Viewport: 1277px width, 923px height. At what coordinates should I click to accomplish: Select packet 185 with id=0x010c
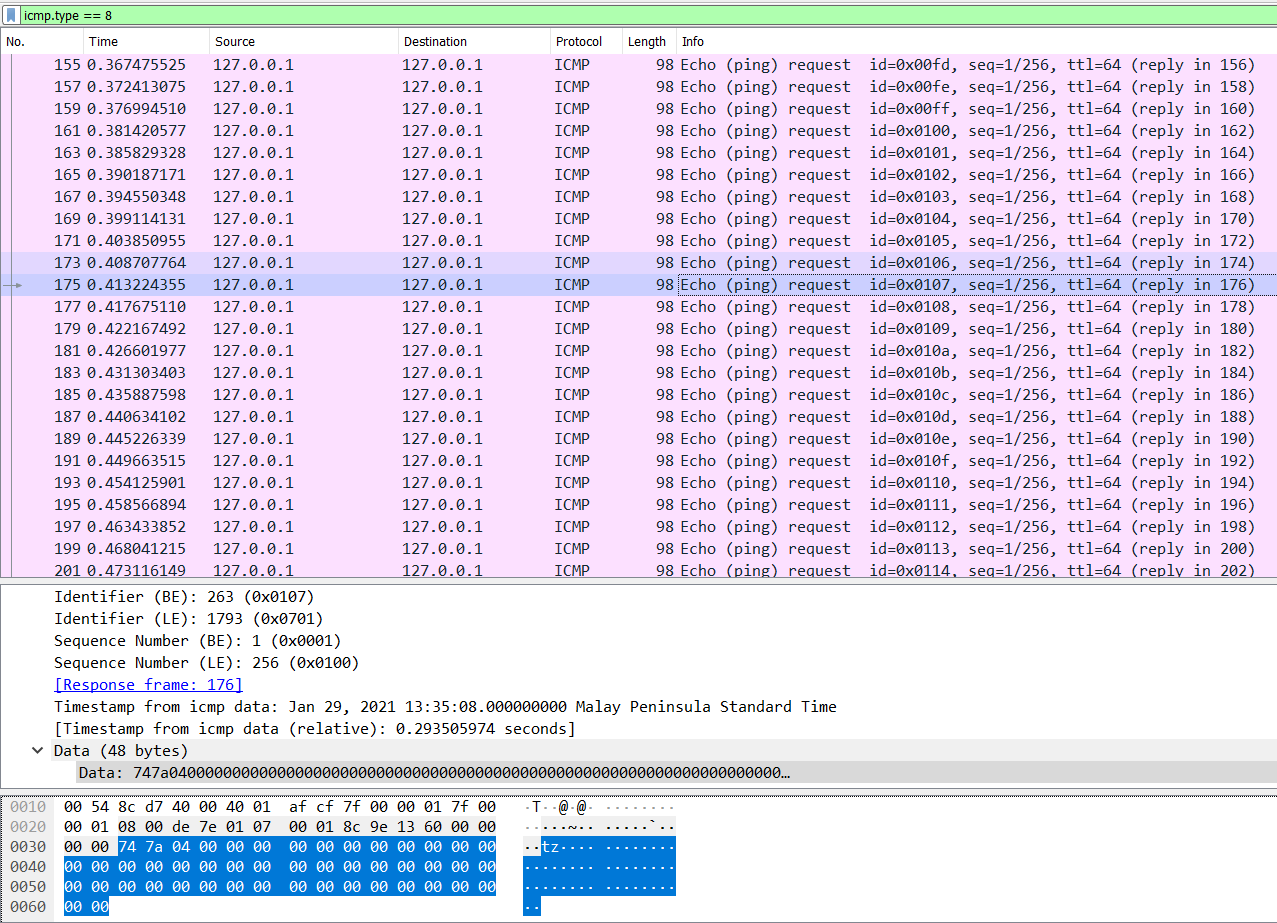click(638, 395)
